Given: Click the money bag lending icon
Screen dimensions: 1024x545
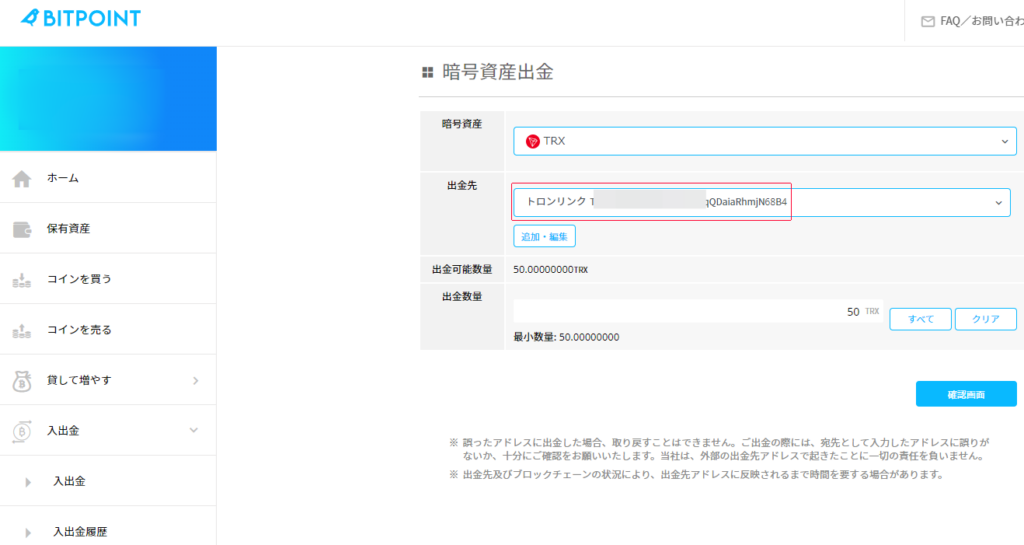Looking at the screenshot, I should coord(22,381).
